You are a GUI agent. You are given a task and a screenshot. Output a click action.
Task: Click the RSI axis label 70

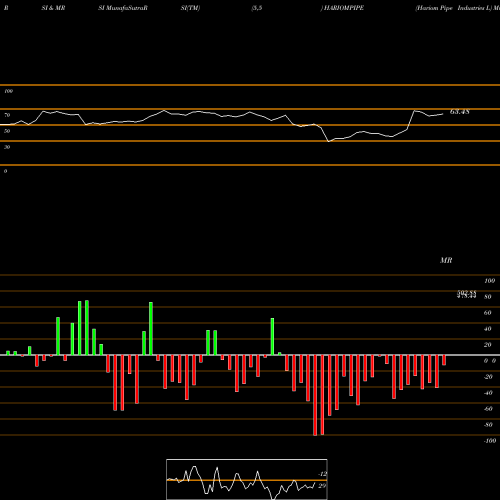click(x=7, y=115)
